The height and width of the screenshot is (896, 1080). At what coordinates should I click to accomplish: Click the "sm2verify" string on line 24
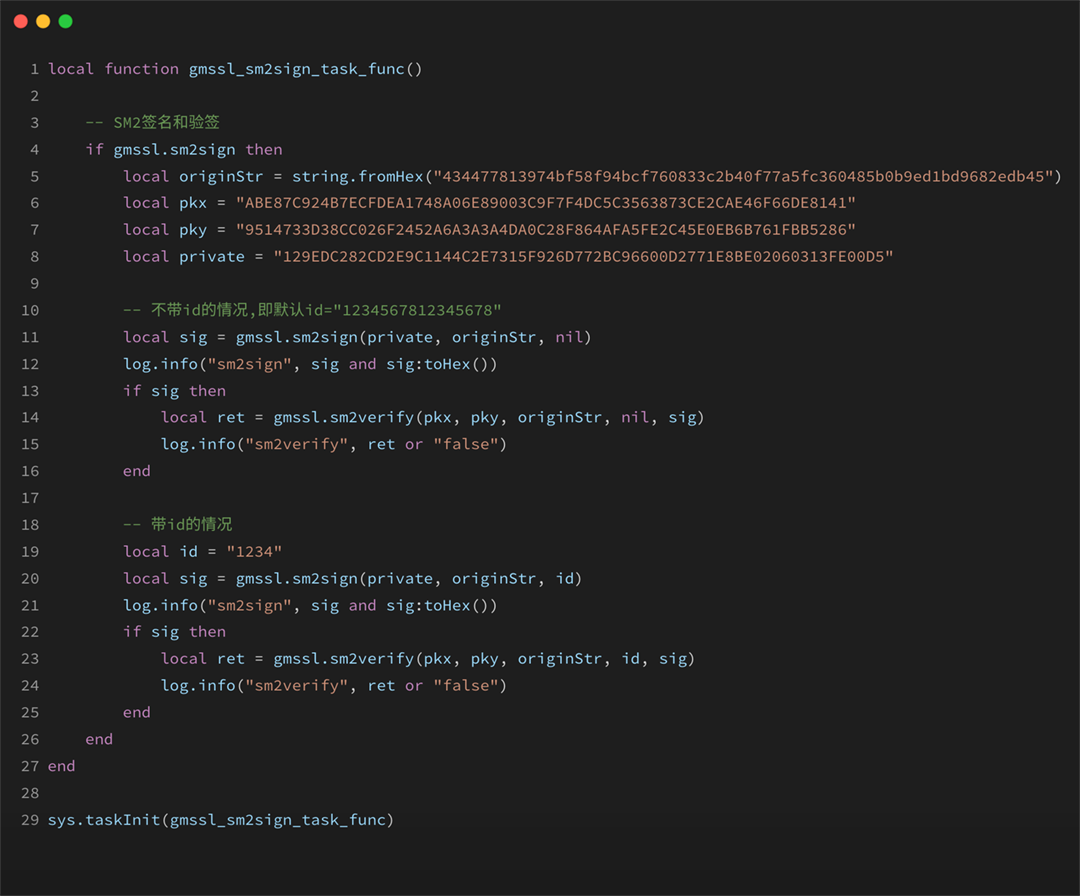pyautogui.click(x=297, y=685)
